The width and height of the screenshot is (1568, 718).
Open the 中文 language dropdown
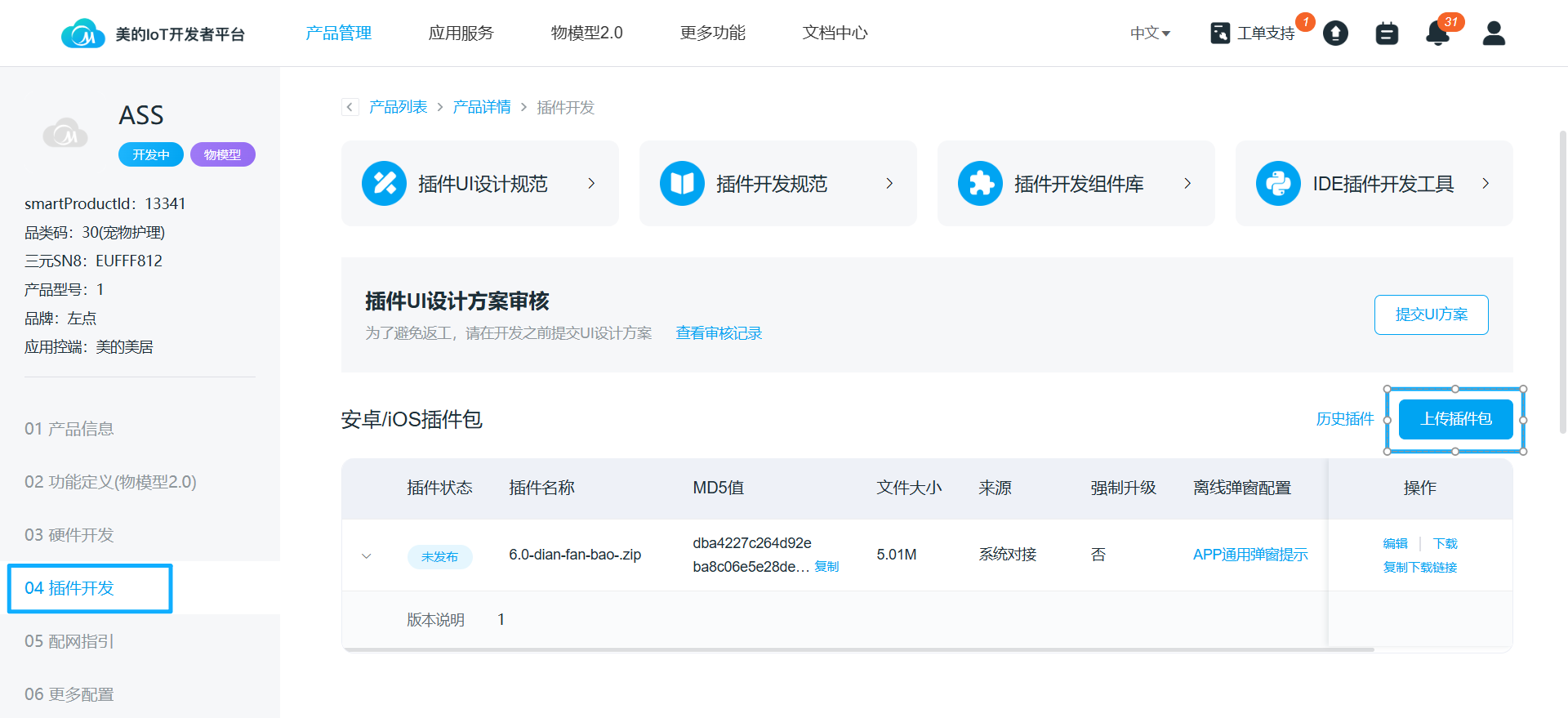tap(1150, 33)
